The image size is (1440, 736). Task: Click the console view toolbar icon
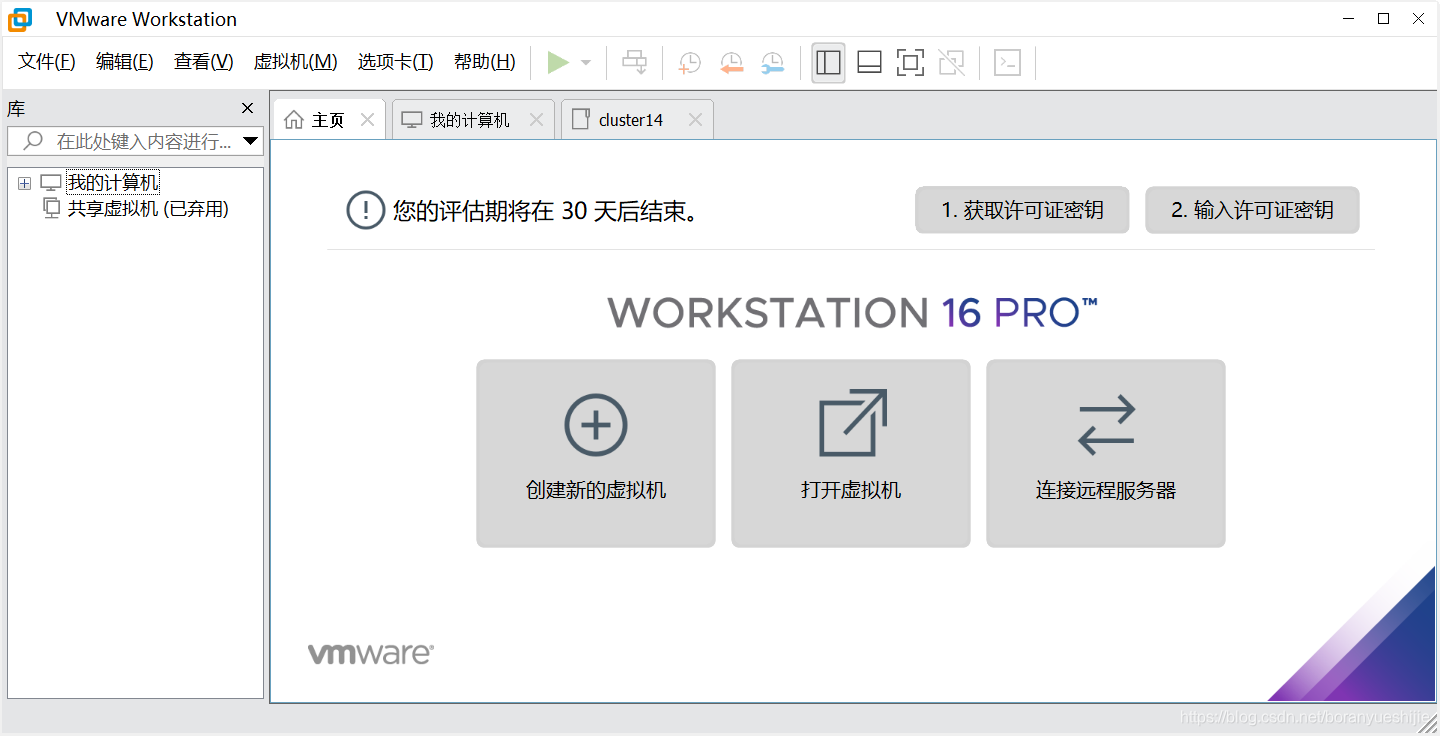coord(1008,63)
